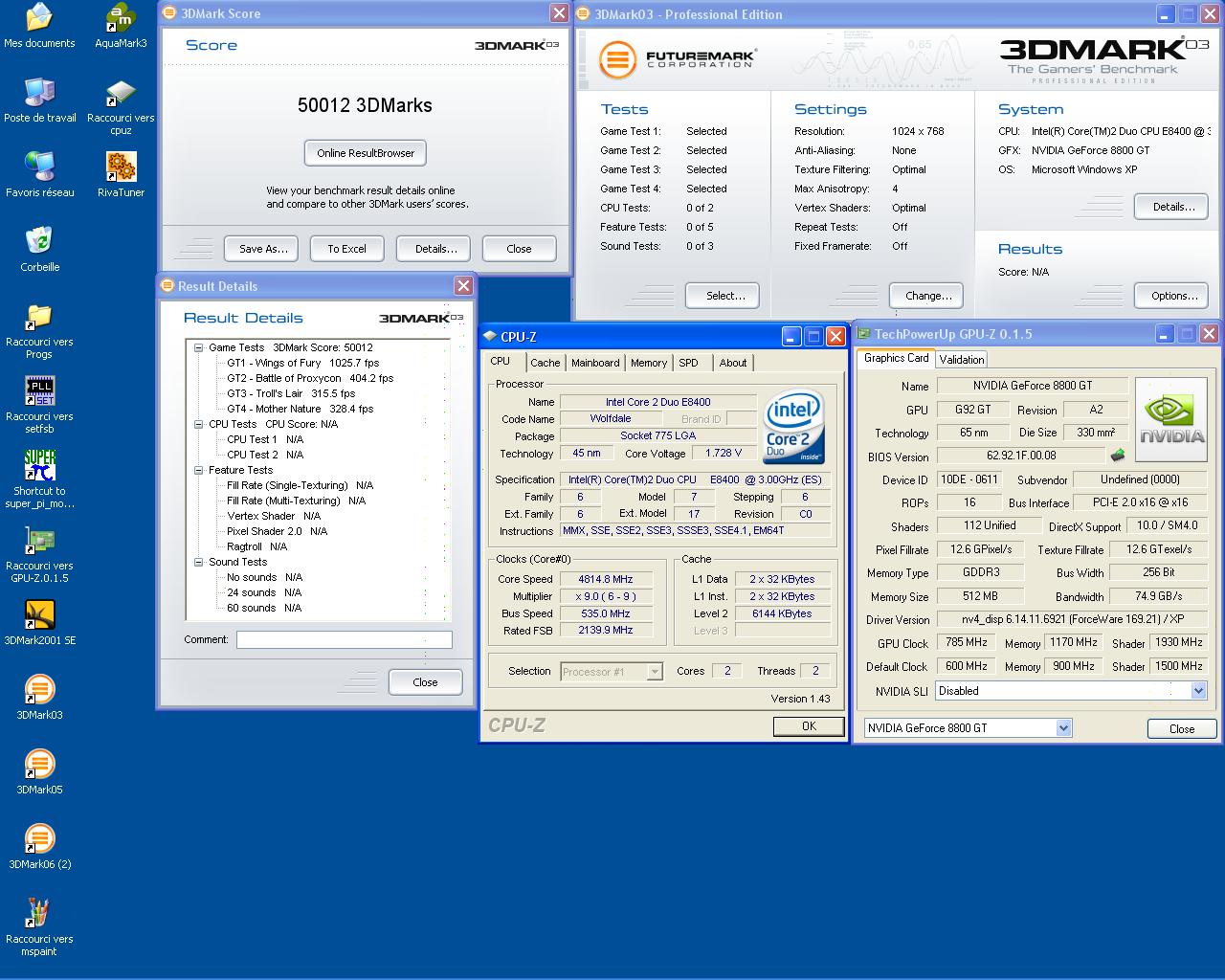Open the NVIDIA GeForce 8800 GT card dropdown
This screenshot has width=1225, height=980.
point(1063,728)
